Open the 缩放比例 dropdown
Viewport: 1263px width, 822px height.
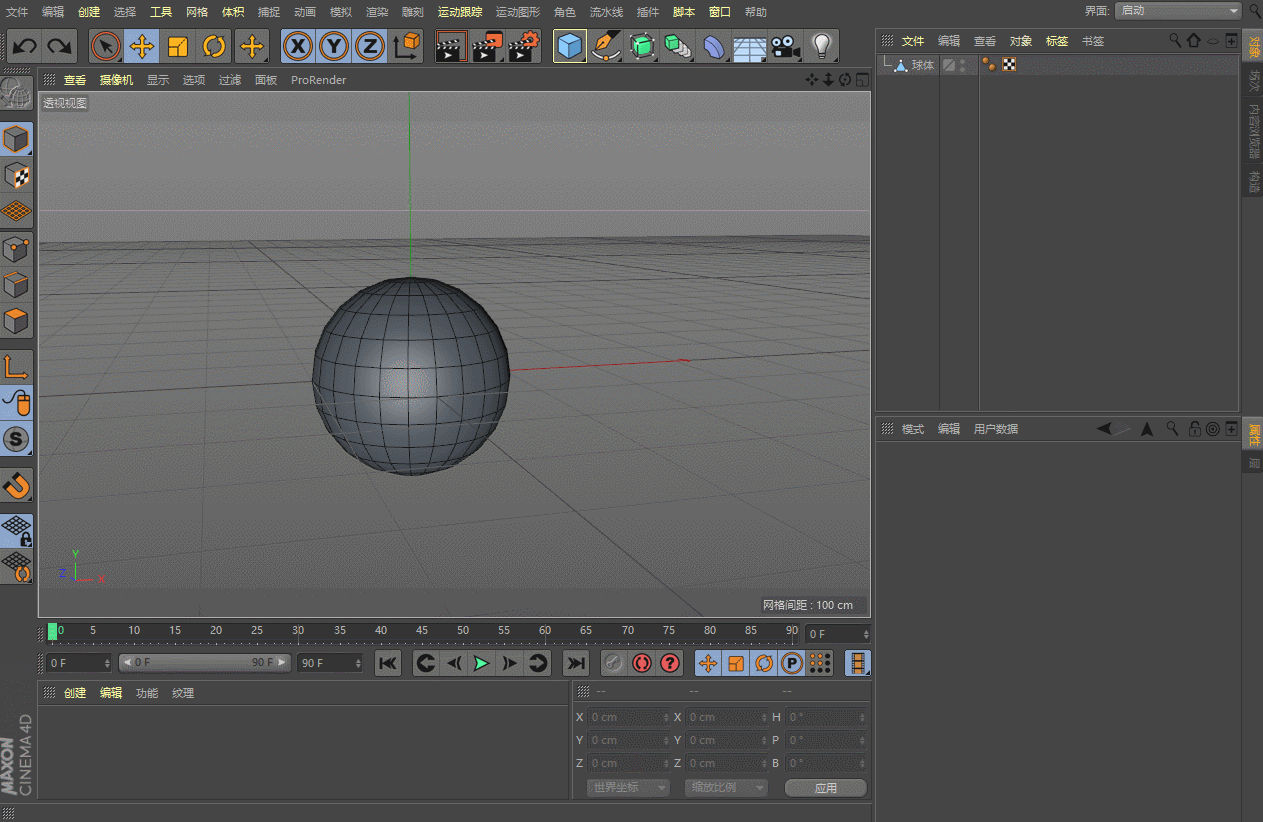(x=726, y=788)
